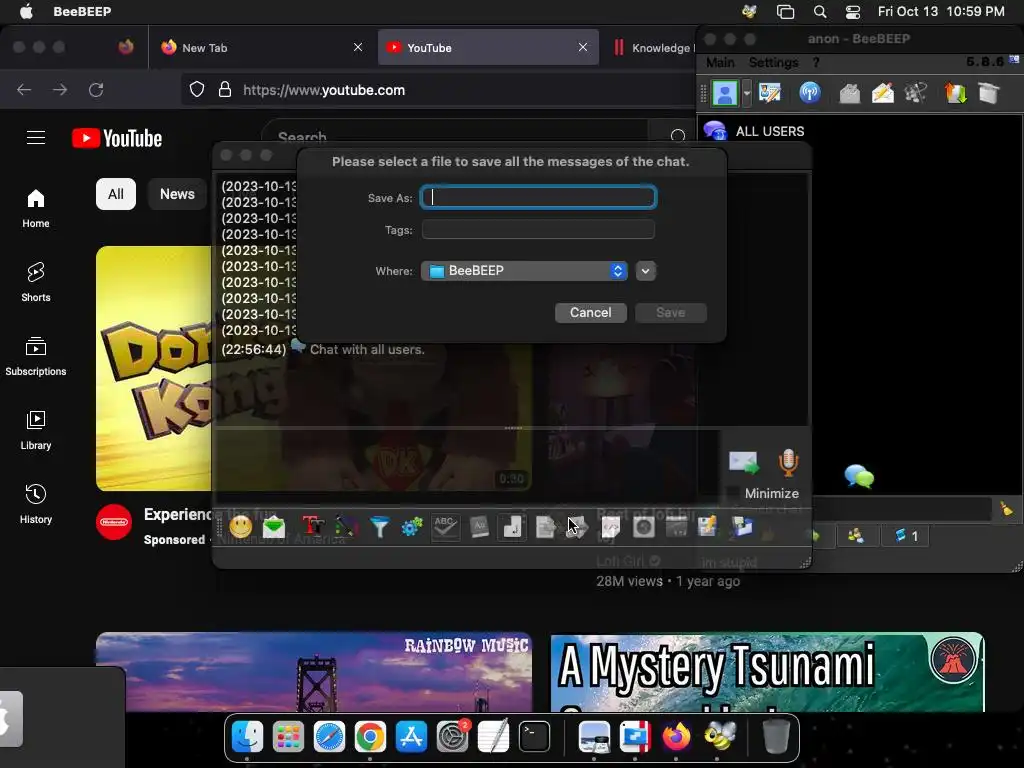Select the All filter chip on YouTube

point(116,194)
